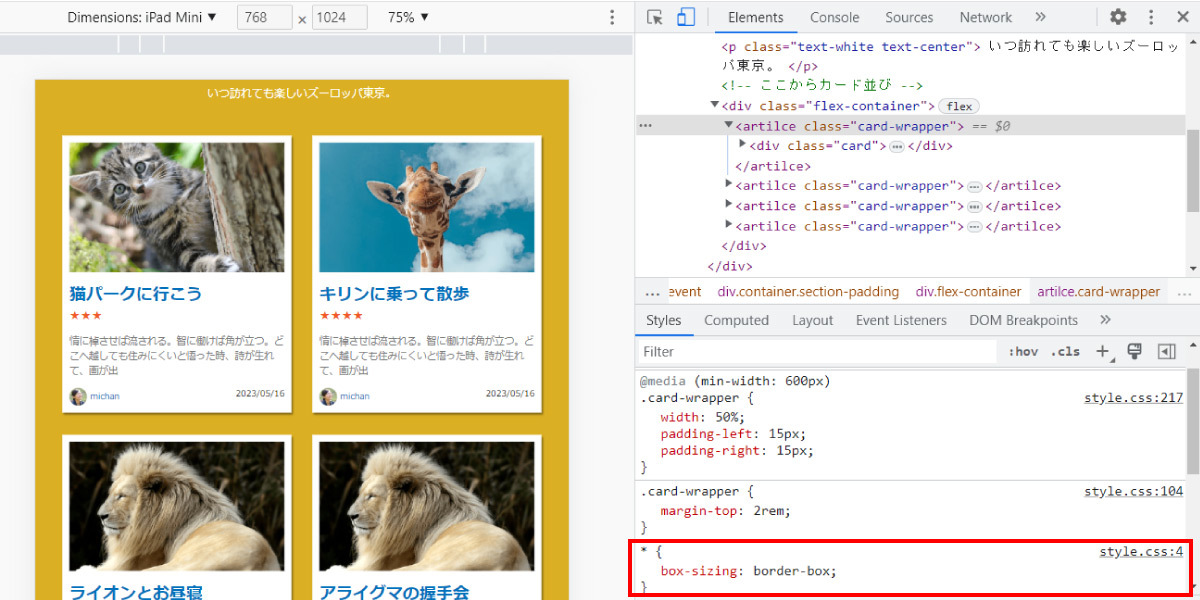Open キリンに乗って散歩 card title
The image size is (1200, 600).
(x=395, y=294)
